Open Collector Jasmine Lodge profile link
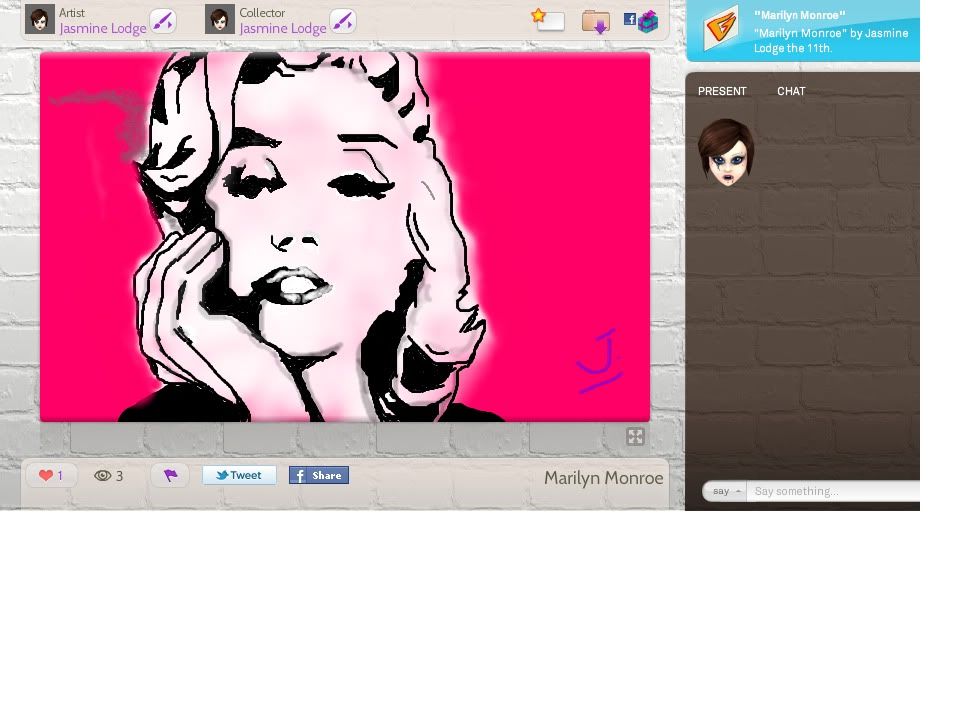962x716 pixels. click(283, 28)
